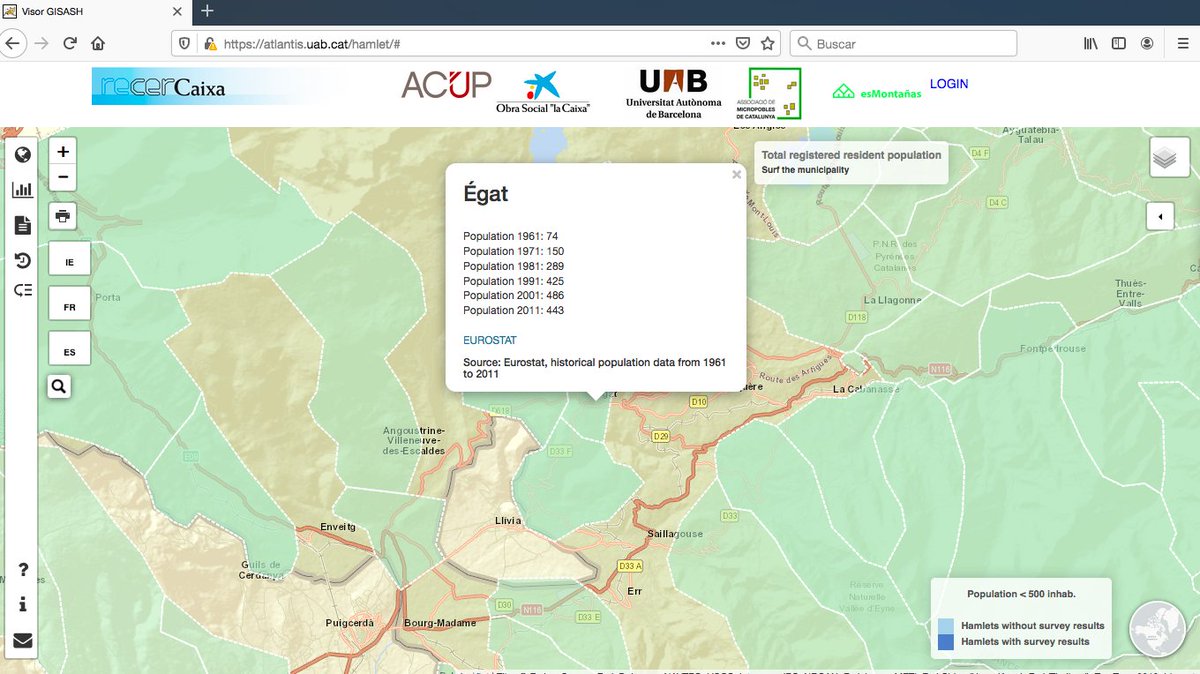
Task: Go to browser home page icon
Action: click(x=98, y=44)
